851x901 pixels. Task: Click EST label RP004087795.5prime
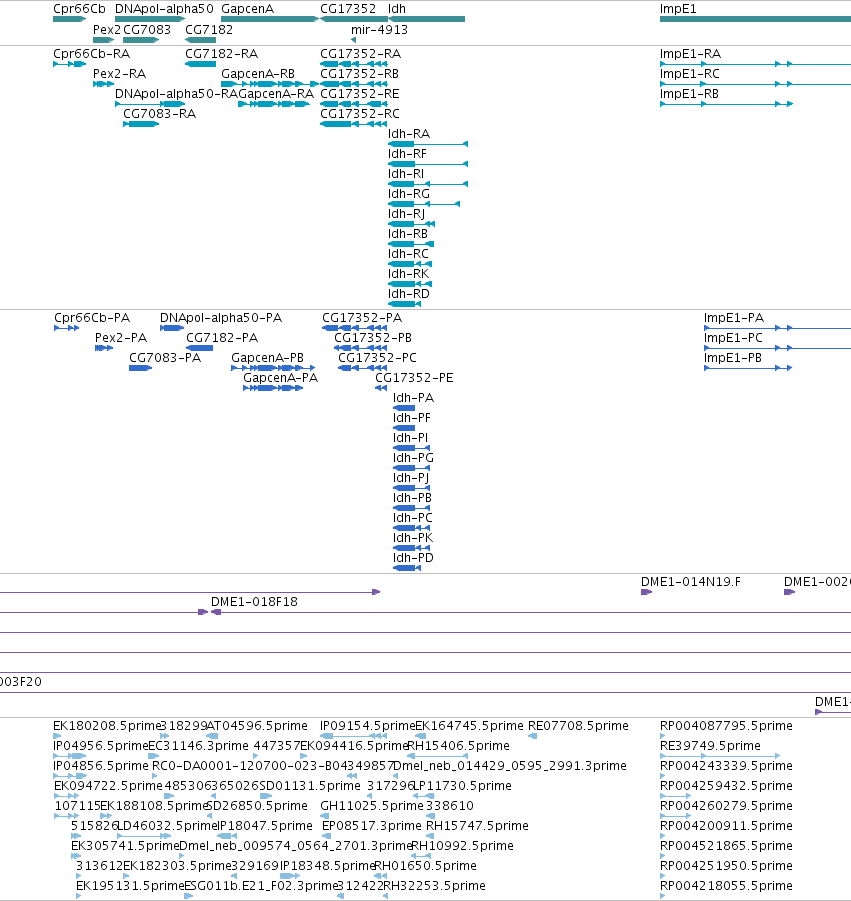coord(726,726)
